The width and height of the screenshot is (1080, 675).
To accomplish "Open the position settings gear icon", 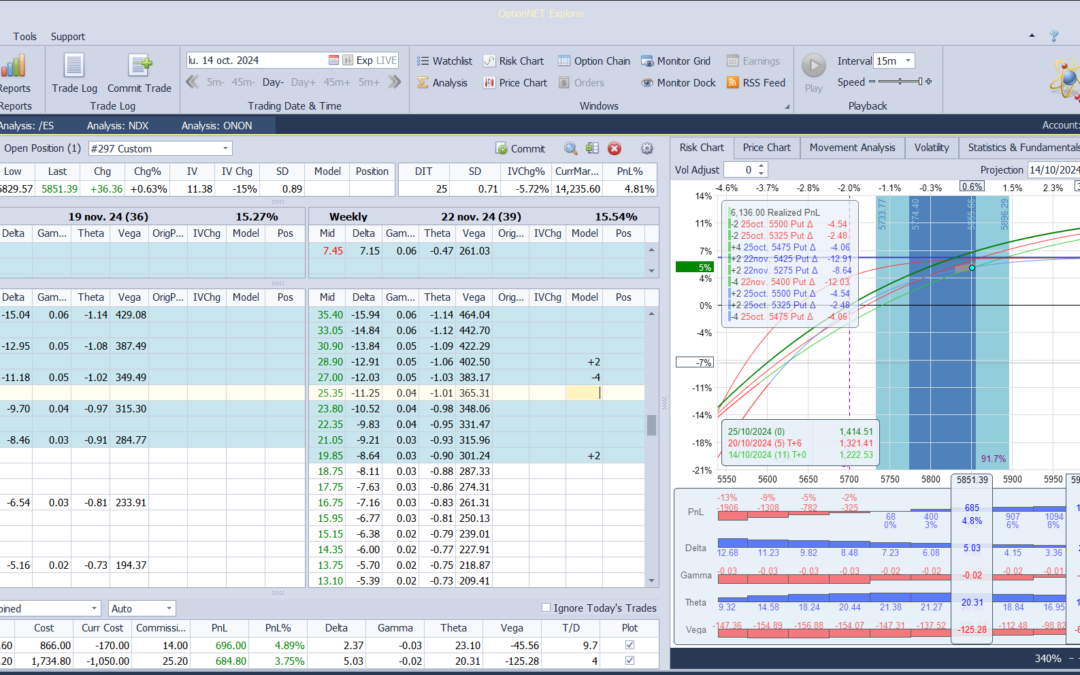I will 646,148.
